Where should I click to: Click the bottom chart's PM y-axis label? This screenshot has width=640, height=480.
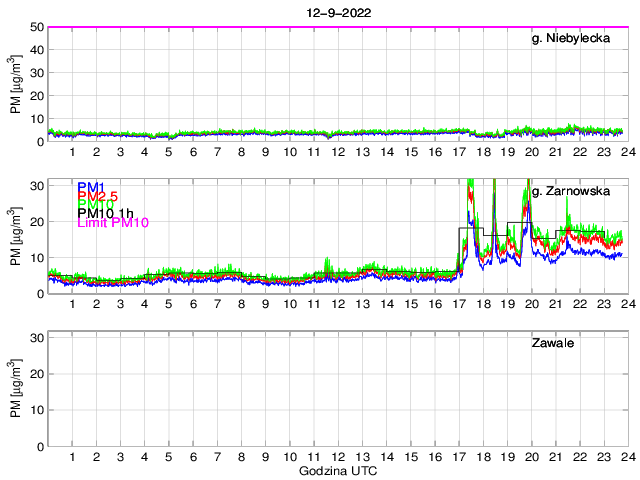16,390
